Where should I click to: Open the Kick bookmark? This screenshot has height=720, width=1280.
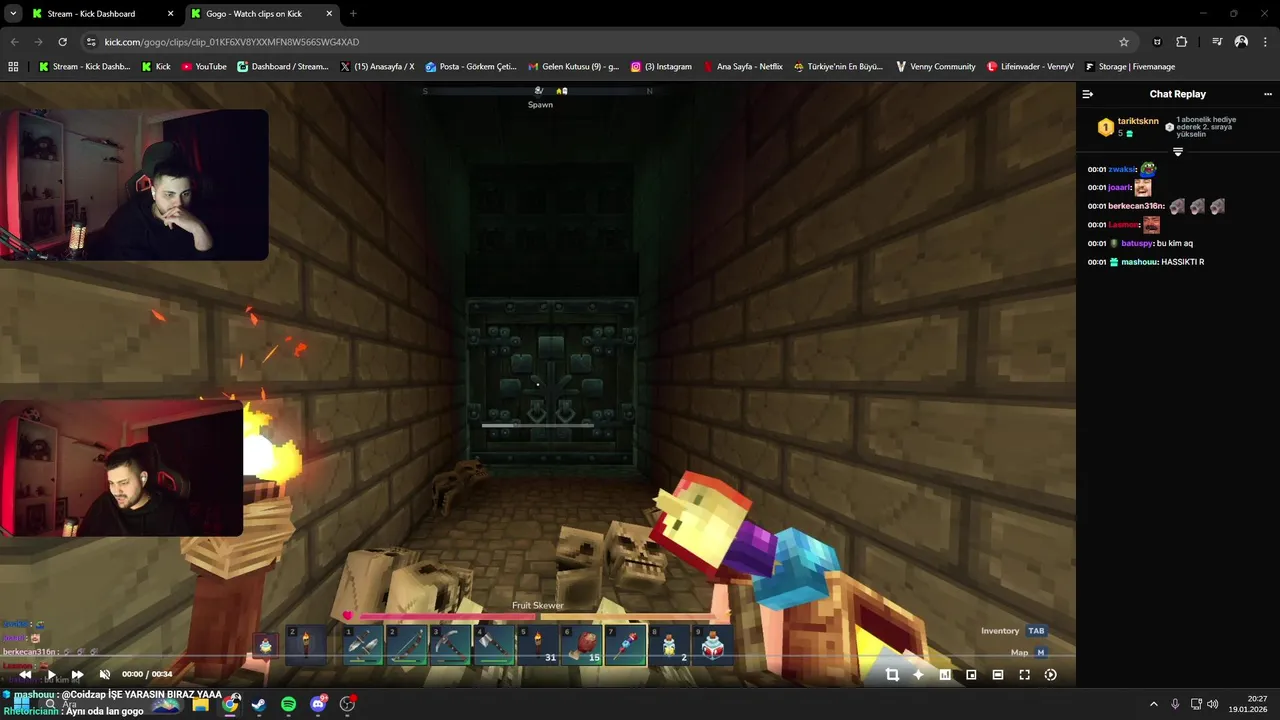point(156,67)
